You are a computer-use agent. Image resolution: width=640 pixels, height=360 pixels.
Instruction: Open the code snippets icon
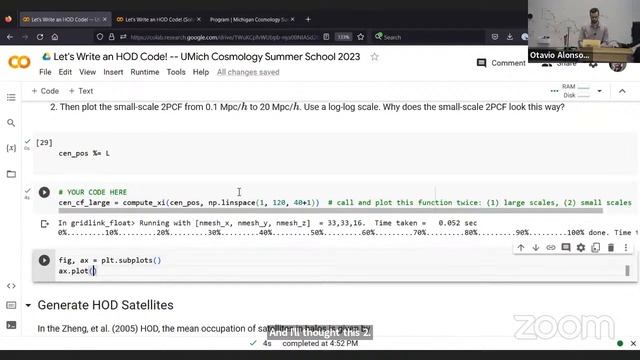pyautogui.click(x=11, y=286)
